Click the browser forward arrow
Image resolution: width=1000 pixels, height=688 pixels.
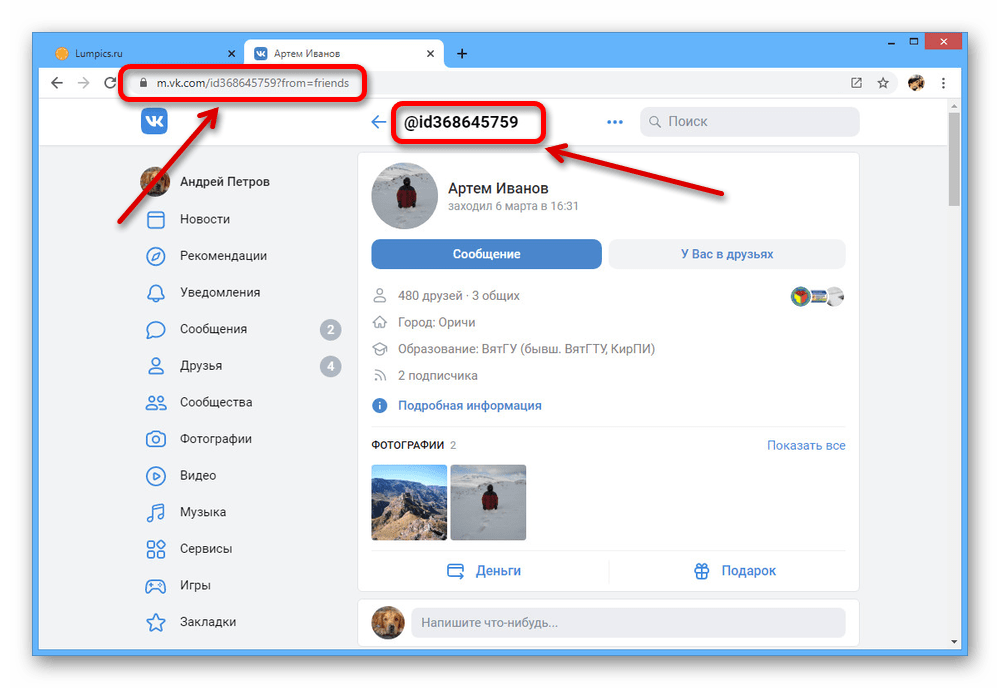click(x=84, y=83)
